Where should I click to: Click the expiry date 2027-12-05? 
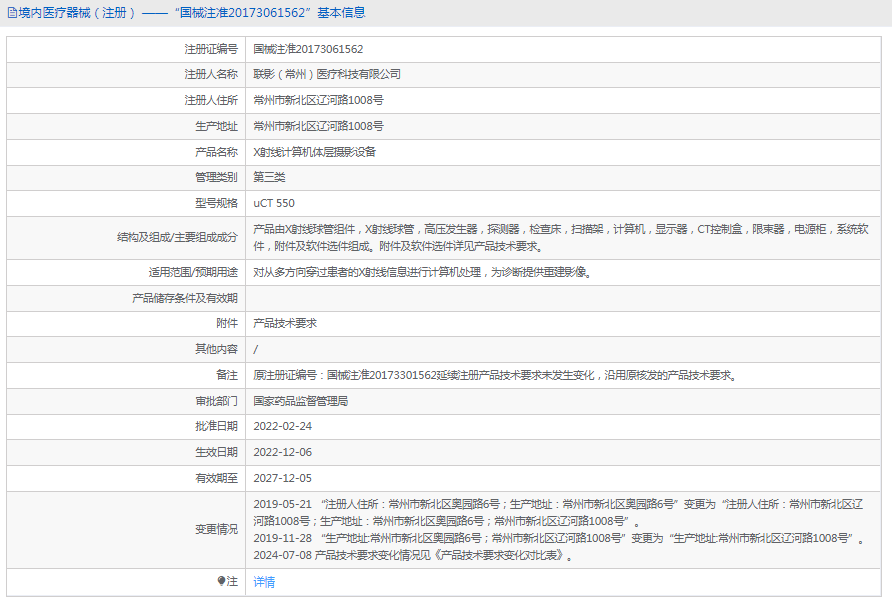coord(283,478)
